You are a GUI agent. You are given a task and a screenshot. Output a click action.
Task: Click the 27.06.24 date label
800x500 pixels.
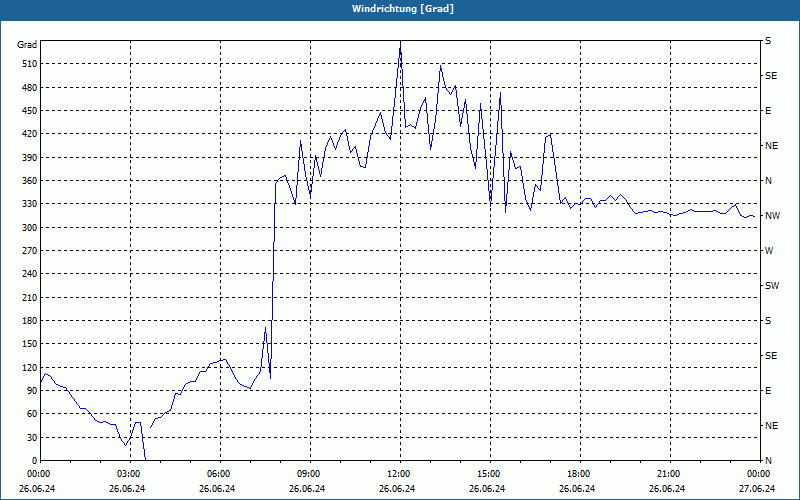coord(757,489)
